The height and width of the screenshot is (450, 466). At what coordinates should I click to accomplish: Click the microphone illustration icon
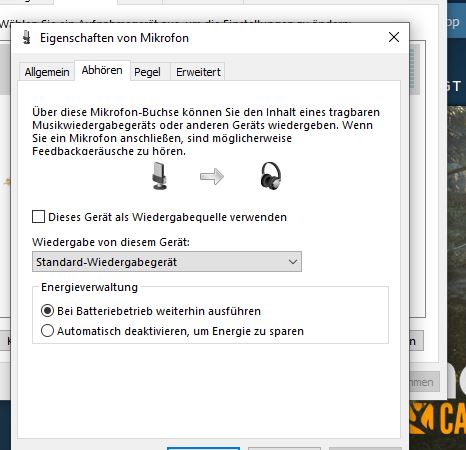pos(159,176)
